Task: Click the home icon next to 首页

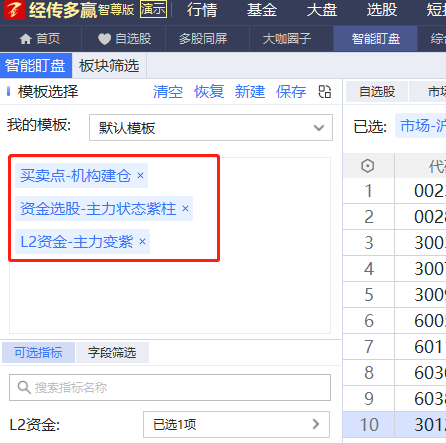Action: [x=26, y=39]
